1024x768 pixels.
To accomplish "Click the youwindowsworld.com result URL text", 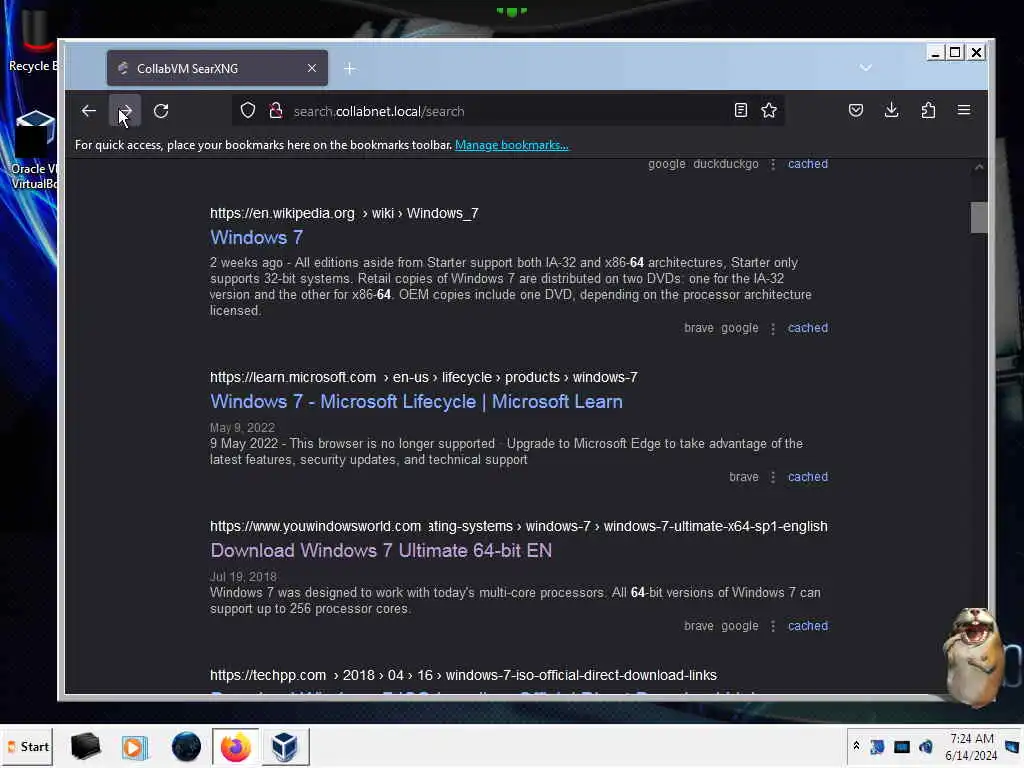I will coord(519,526).
